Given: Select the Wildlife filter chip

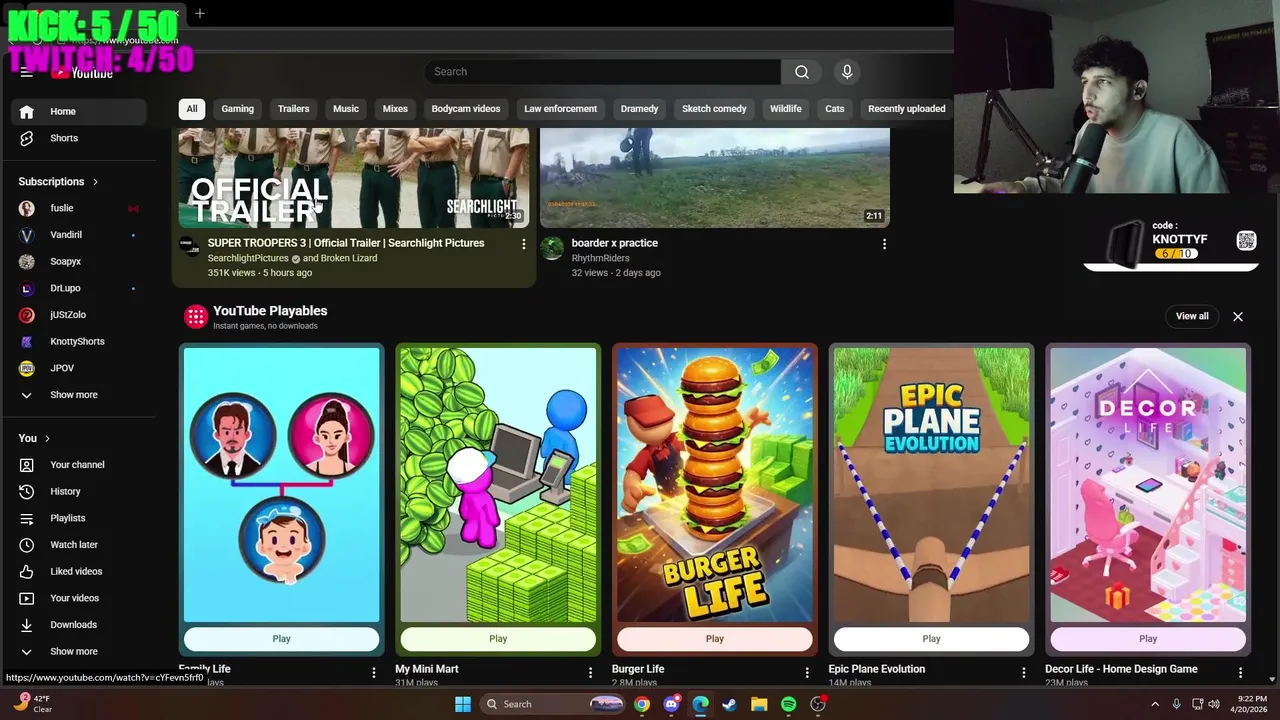Looking at the screenshot, I should coord(786,109).
